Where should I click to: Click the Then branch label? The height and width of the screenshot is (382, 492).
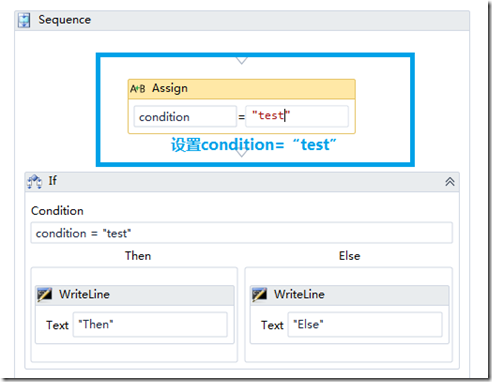tap(138, 256)
